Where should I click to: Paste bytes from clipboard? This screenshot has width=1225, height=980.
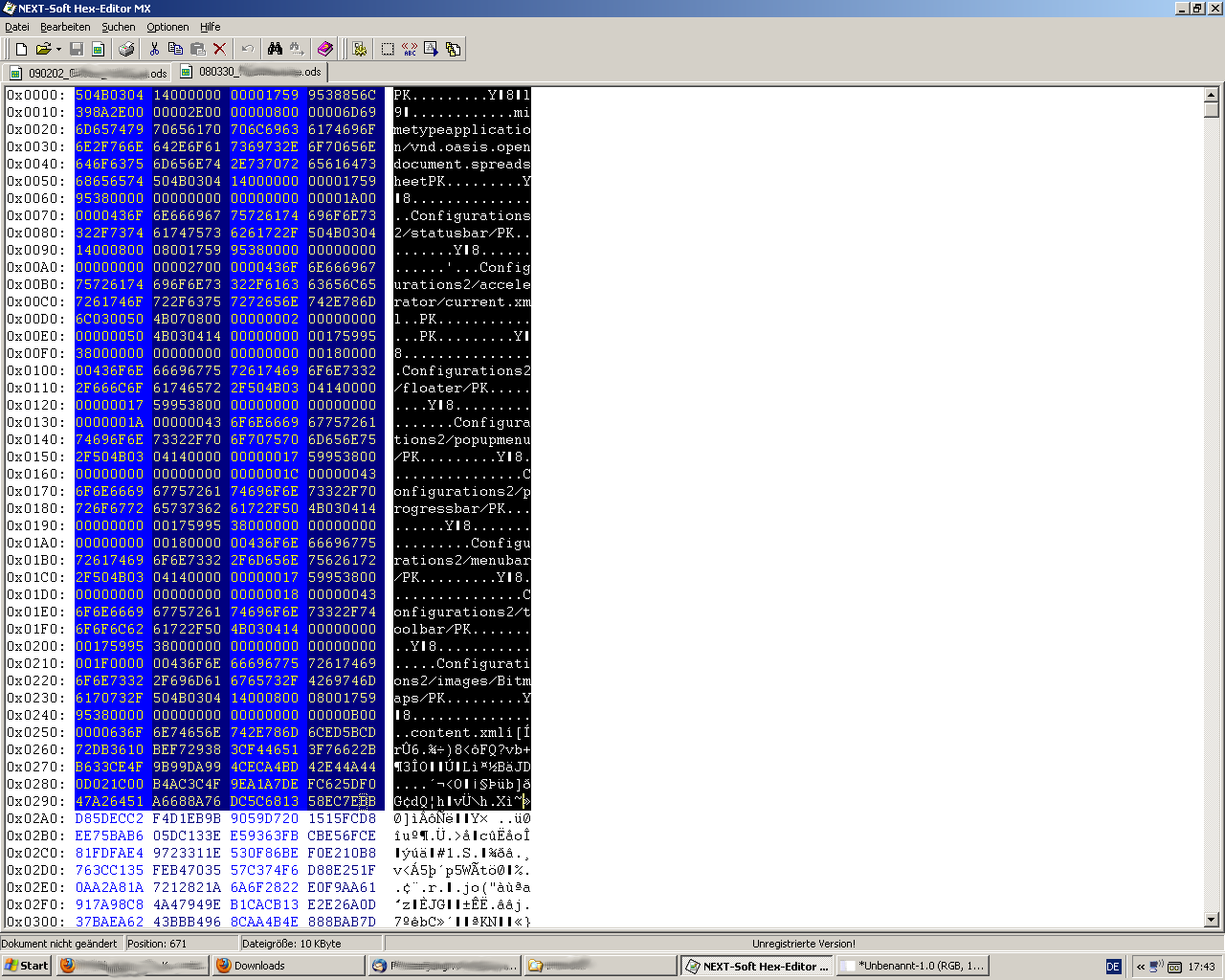198,49
